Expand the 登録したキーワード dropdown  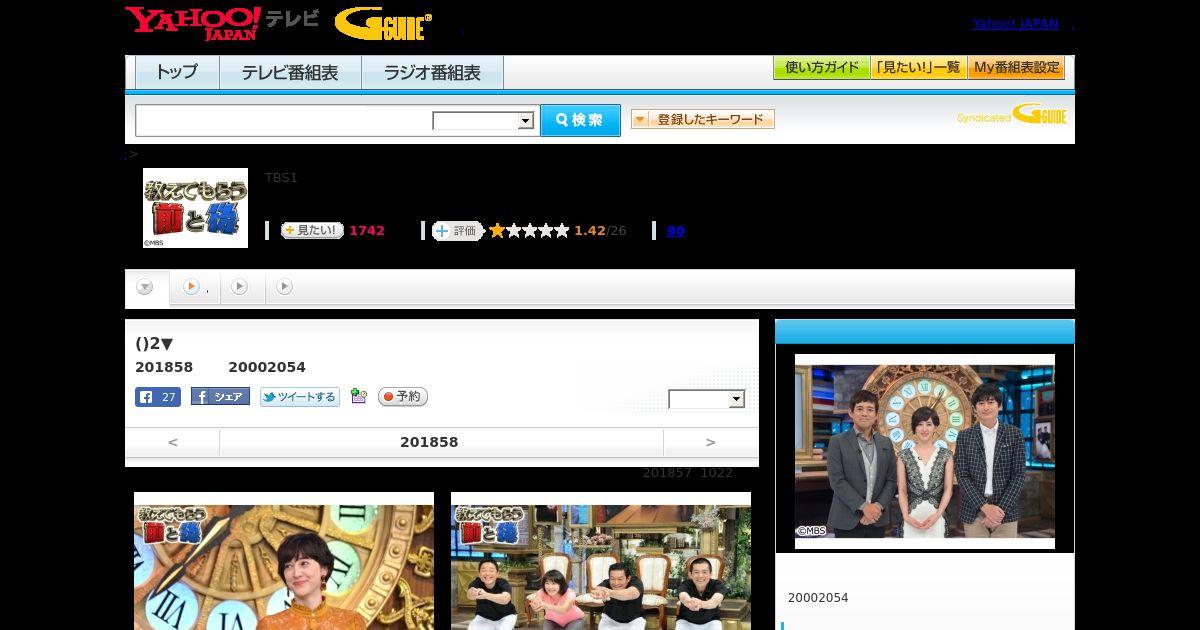(702, 119)
